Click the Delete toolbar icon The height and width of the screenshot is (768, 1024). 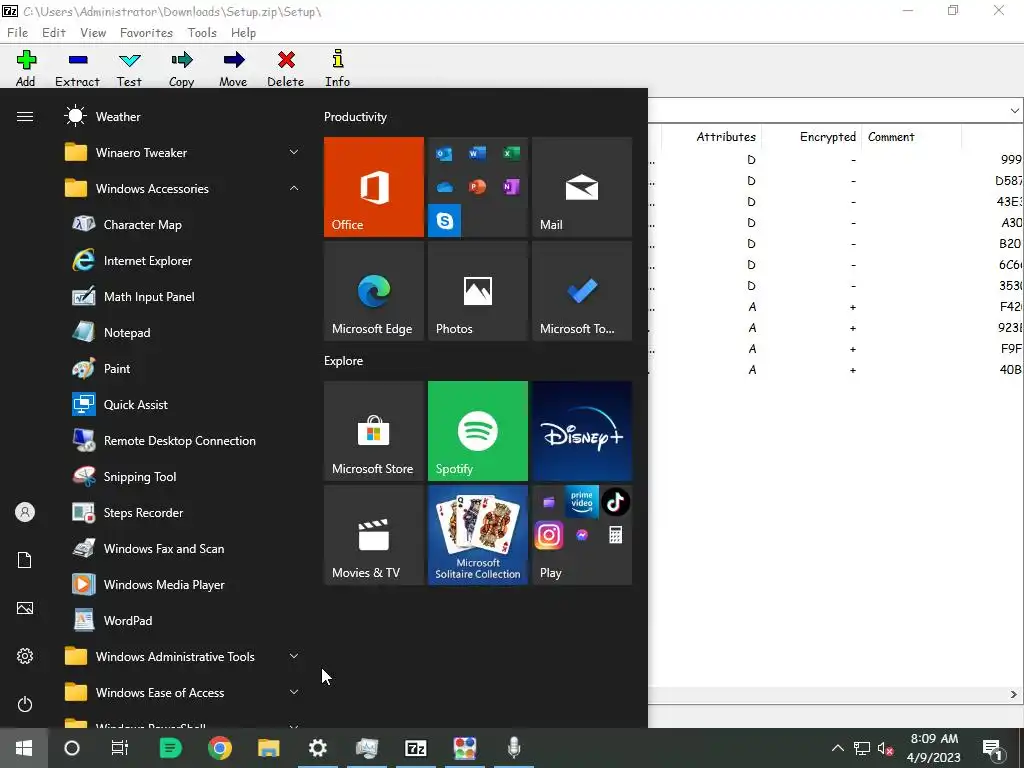pos(285,68)
